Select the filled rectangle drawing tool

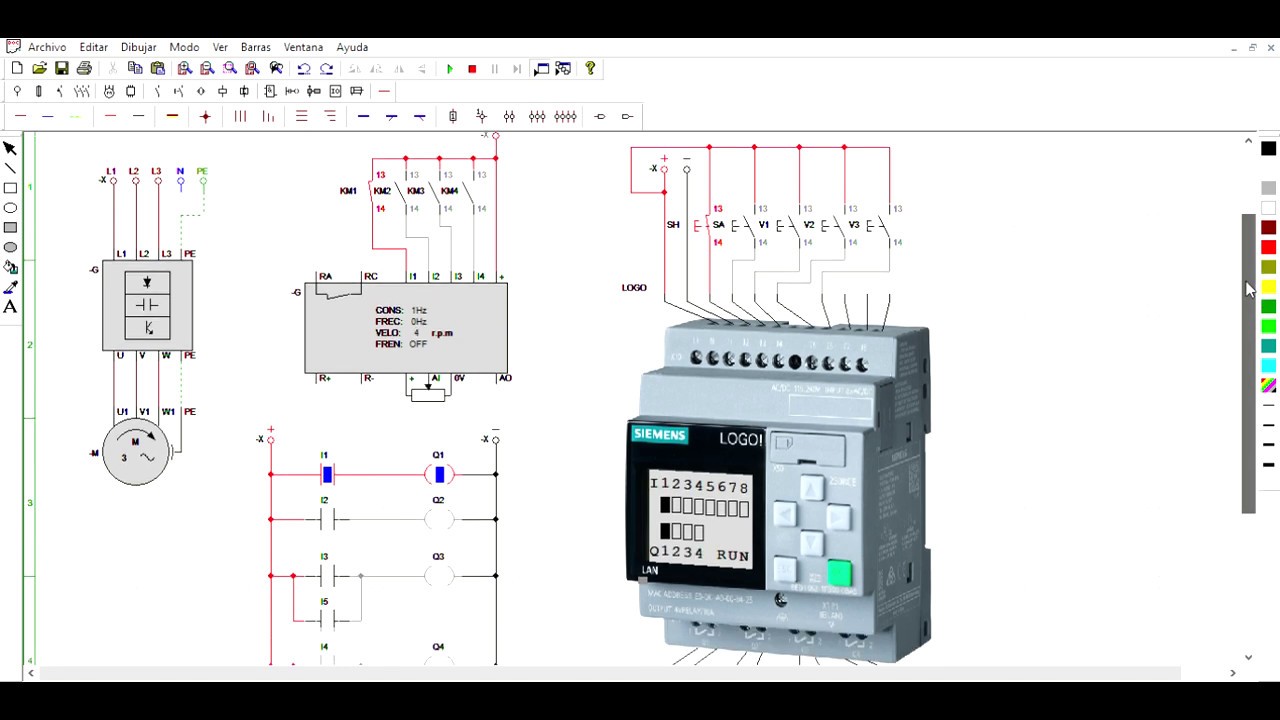click(x=10, y=228)
